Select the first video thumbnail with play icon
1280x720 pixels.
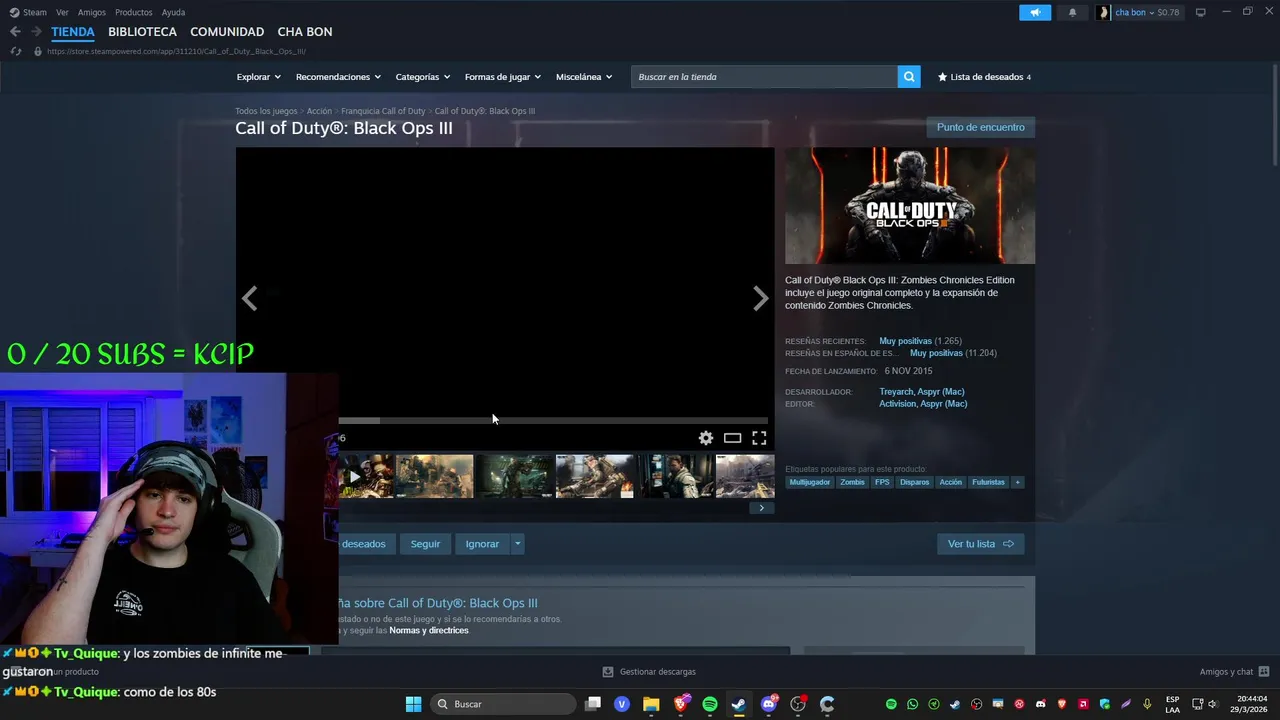(365, 476)
